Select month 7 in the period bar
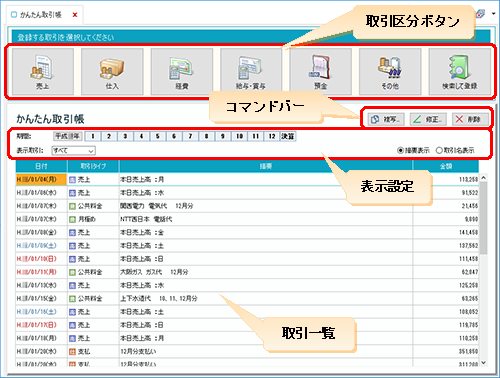Viewport: 500px width, 378px height. [190, 136]
